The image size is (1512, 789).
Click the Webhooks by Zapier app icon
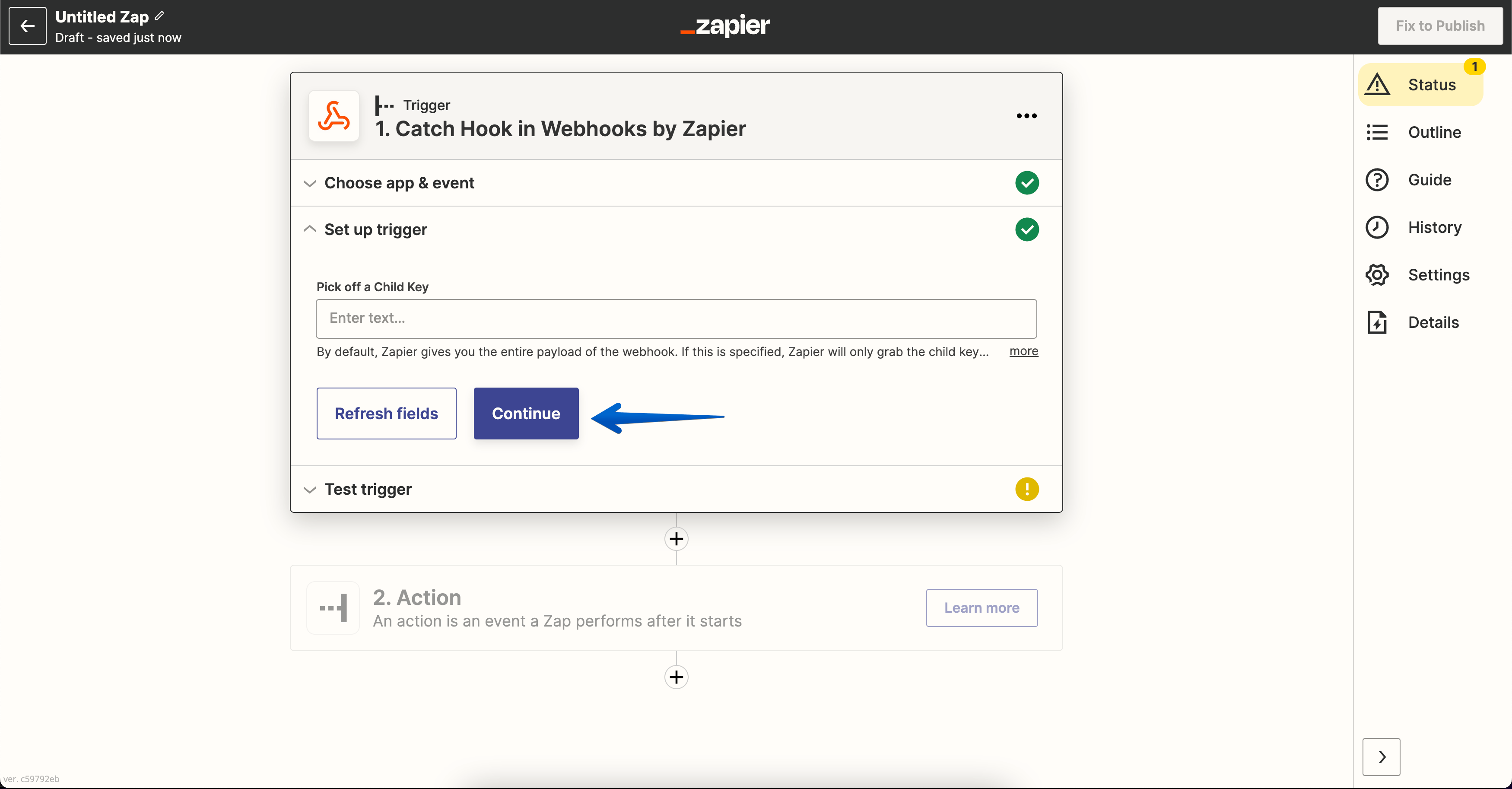pyautogui.click(x=334, y=116)
